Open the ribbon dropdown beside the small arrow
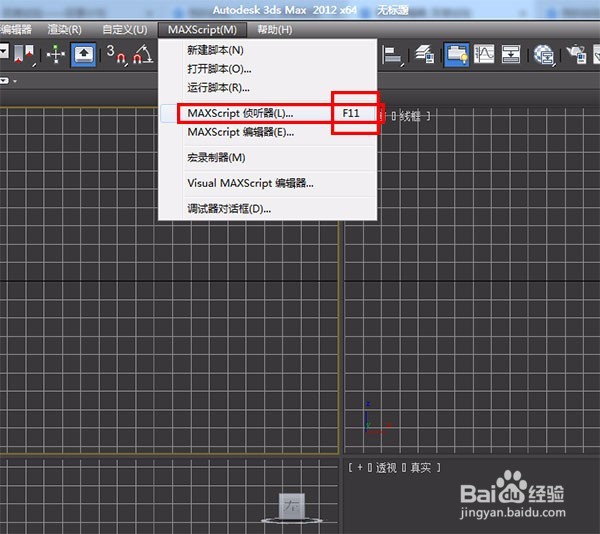 [4, 81]
